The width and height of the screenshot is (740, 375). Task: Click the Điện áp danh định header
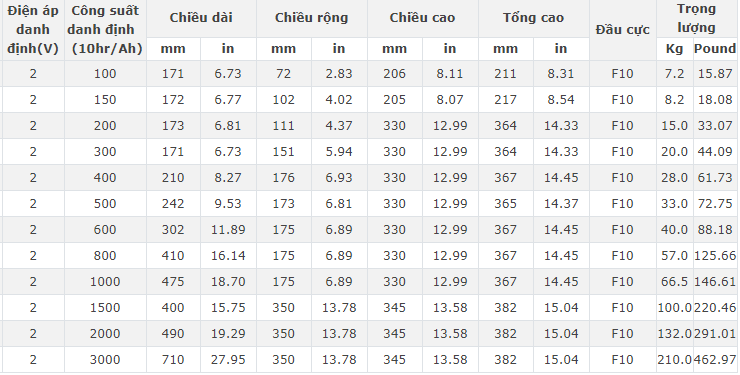coord(33,30)
